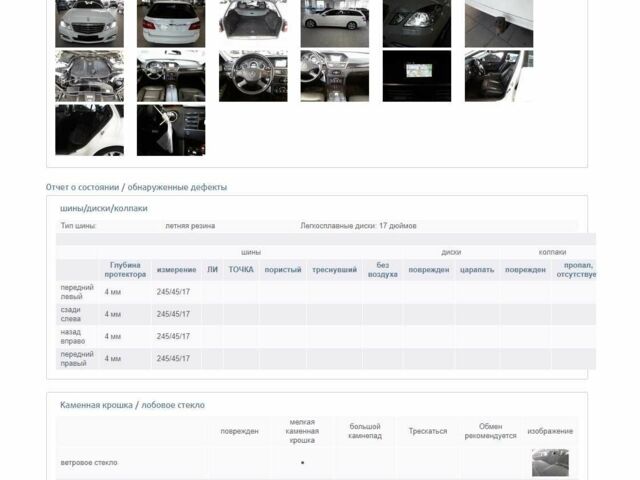
Task: Click 4 мм in передний правый row
Action: tap(113, 358)
